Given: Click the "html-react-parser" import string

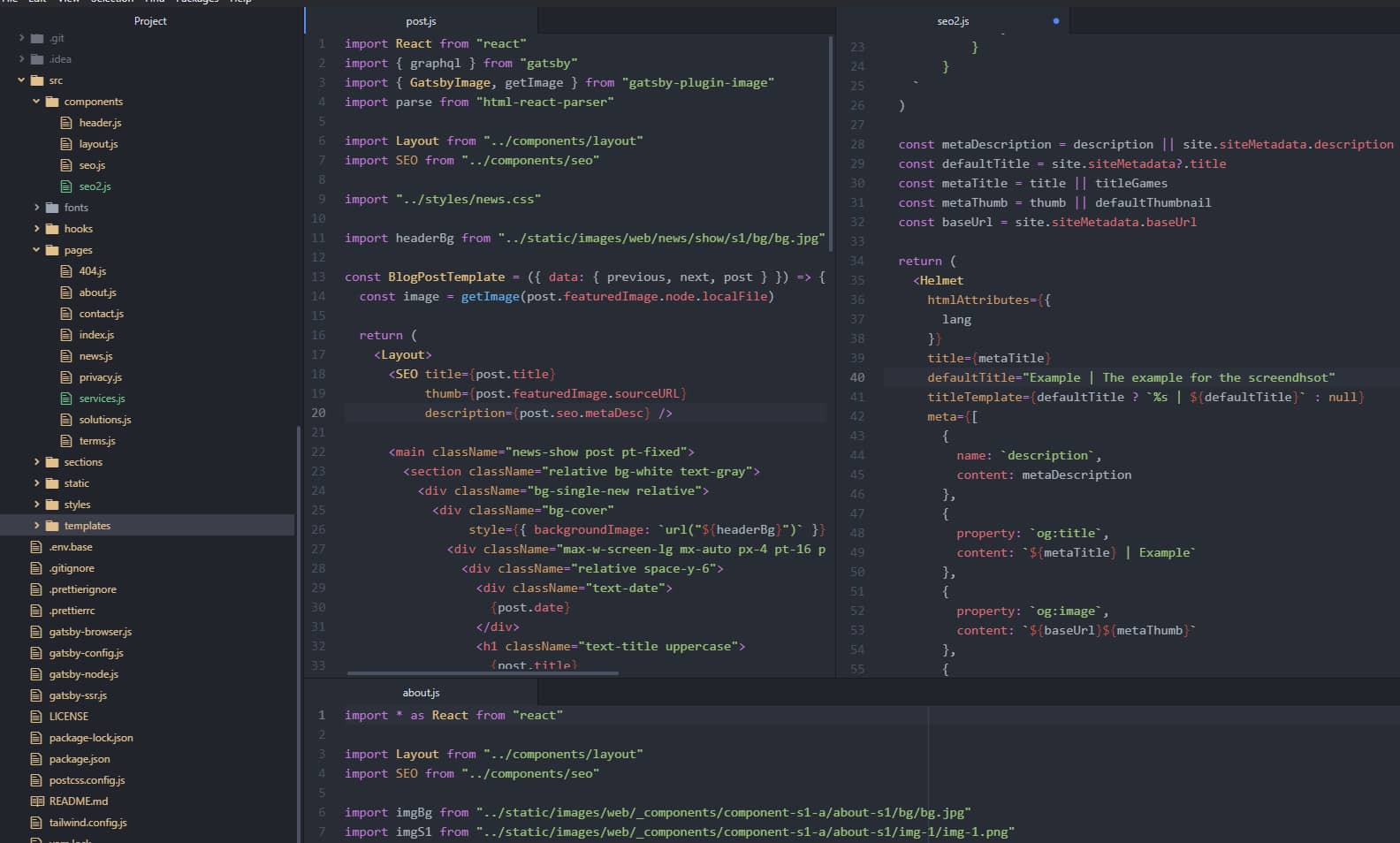Looking at the screenshot, I should click(544, 102).
